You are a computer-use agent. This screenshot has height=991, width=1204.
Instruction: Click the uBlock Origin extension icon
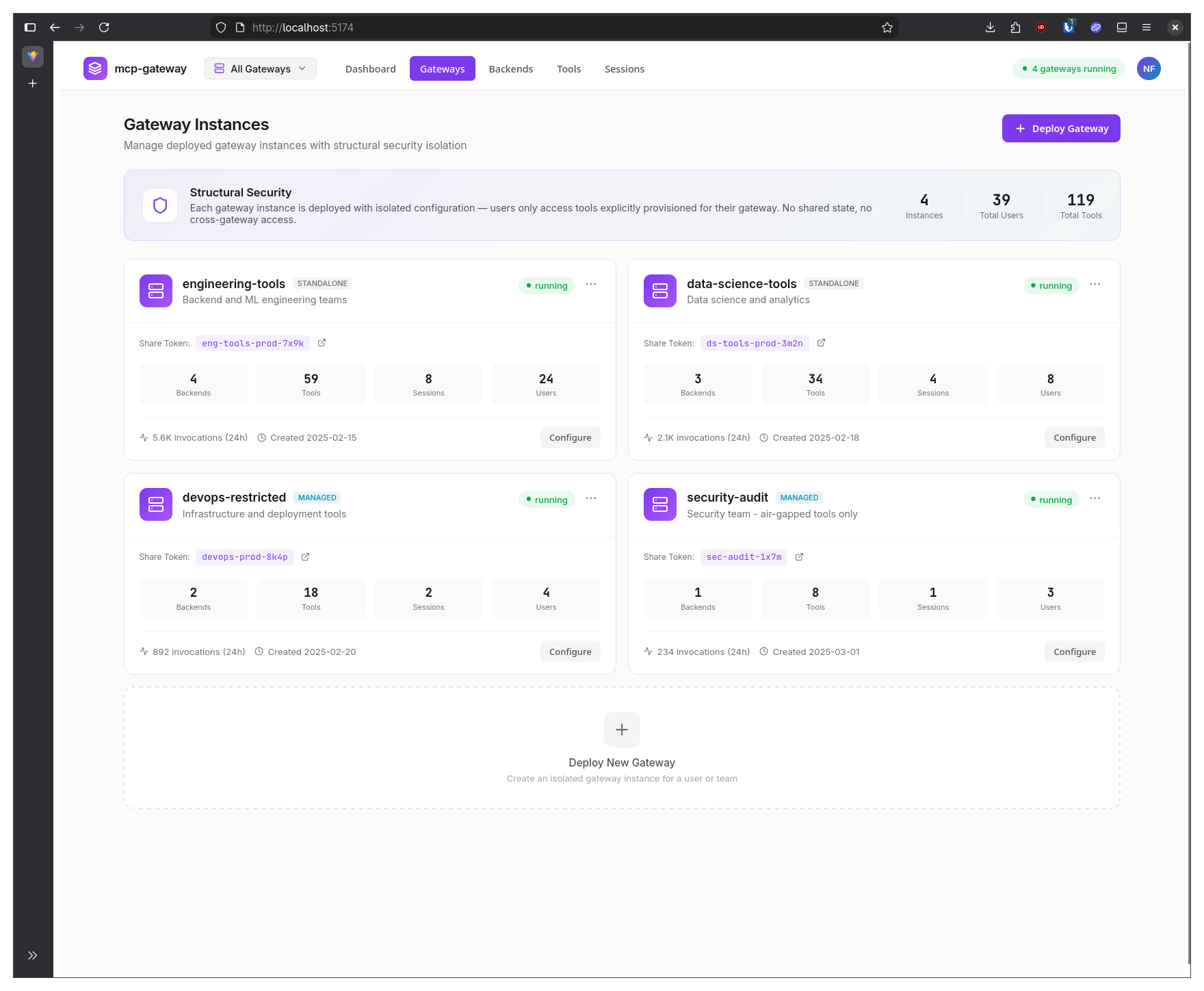[x=1041, y=27]
